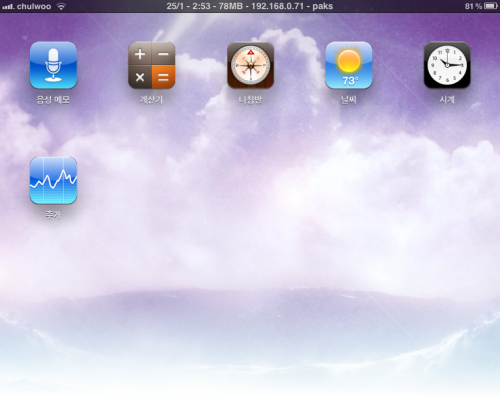
Task: Tap the 81 % battery percentage
Action: point(474,6)
